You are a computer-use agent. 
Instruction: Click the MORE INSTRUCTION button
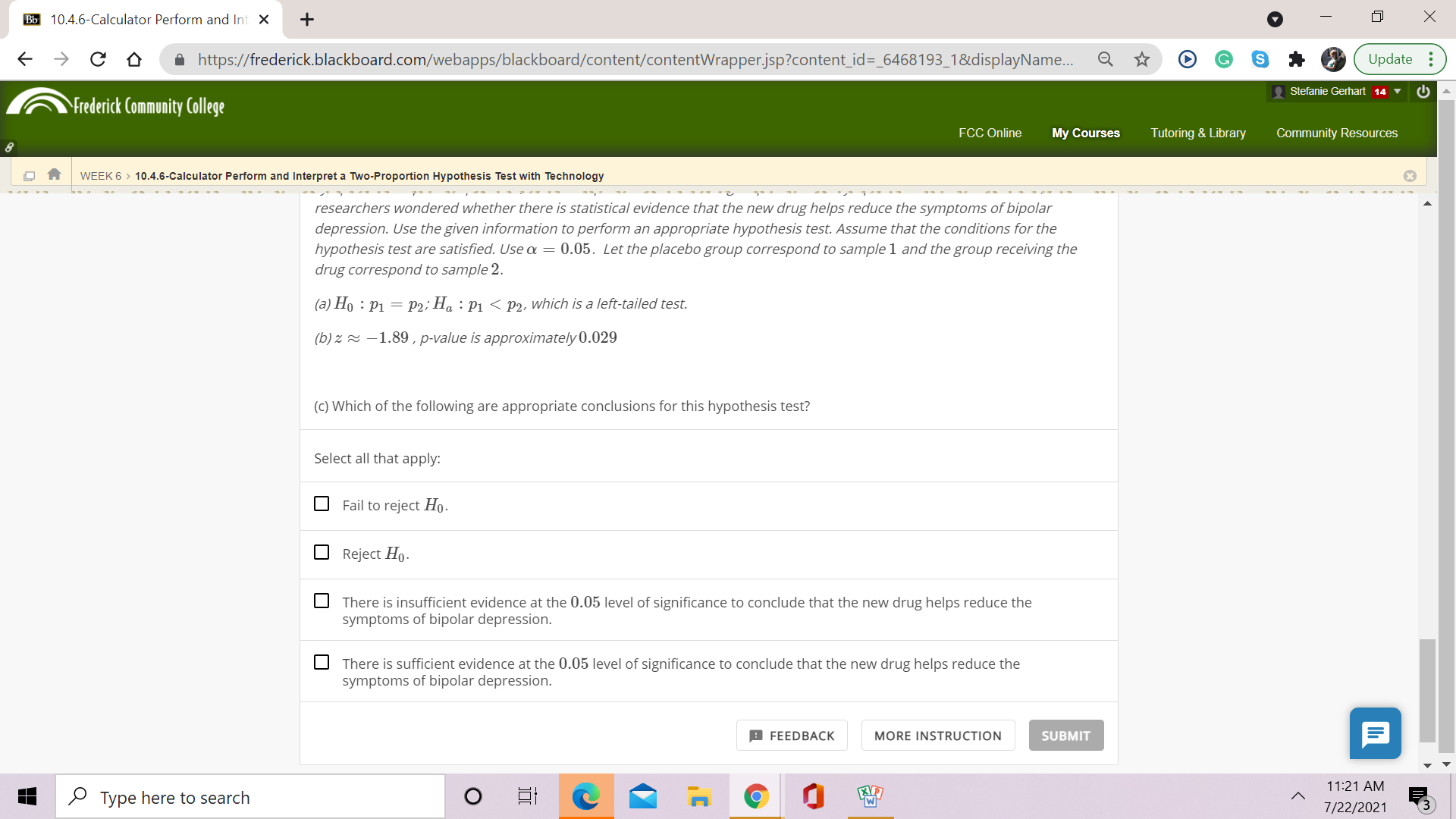[x=937, y=736]
